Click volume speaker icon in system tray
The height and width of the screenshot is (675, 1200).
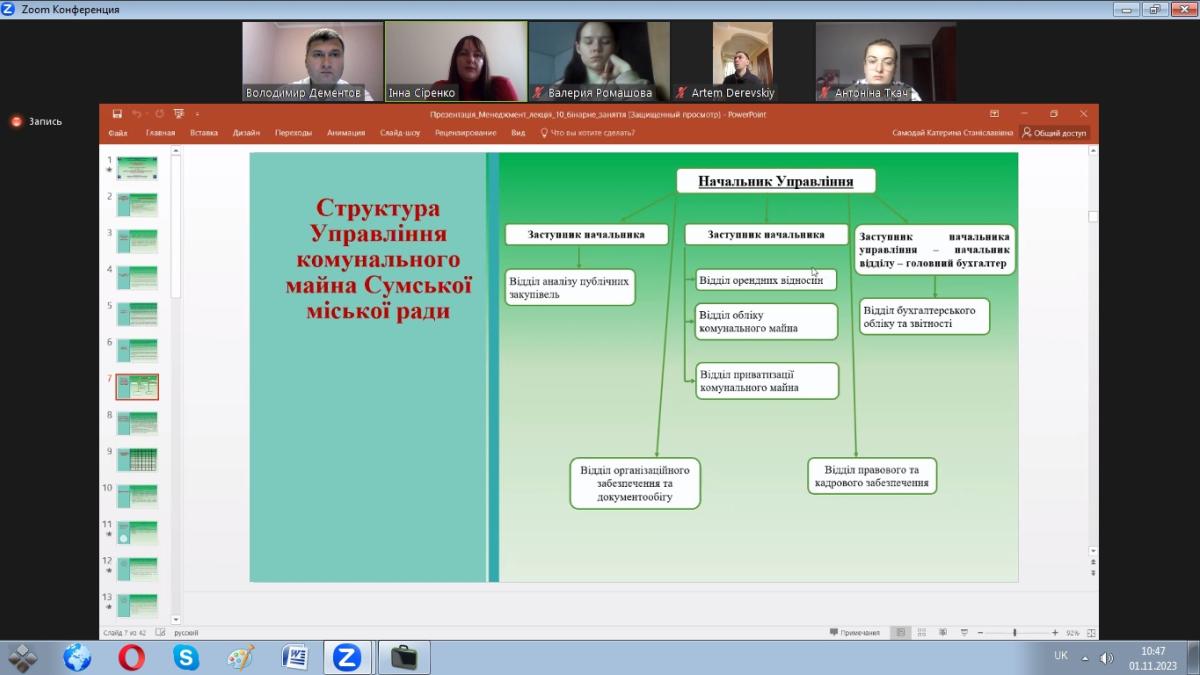(1107, 657)
